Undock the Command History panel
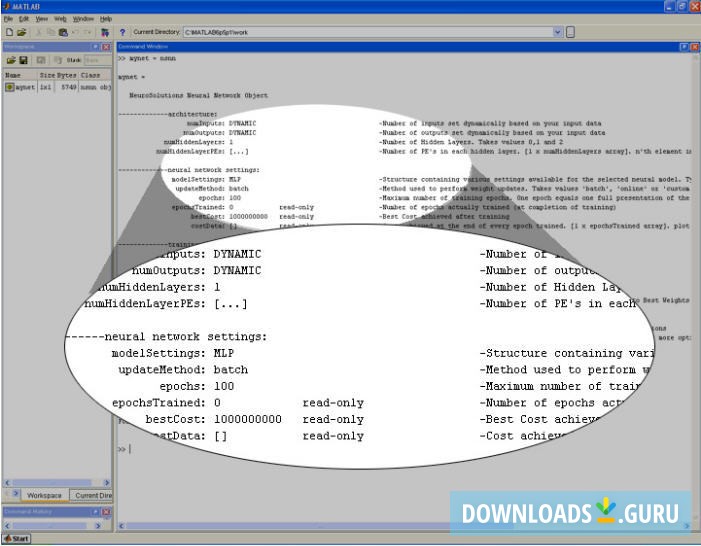The width and height of the screenshot is (701, 546). (96, 512)
